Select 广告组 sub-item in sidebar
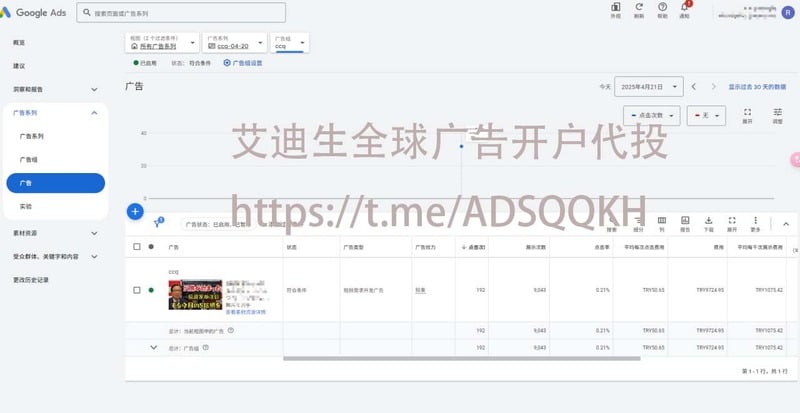The image size is (800, 413). tap(29, 160)
